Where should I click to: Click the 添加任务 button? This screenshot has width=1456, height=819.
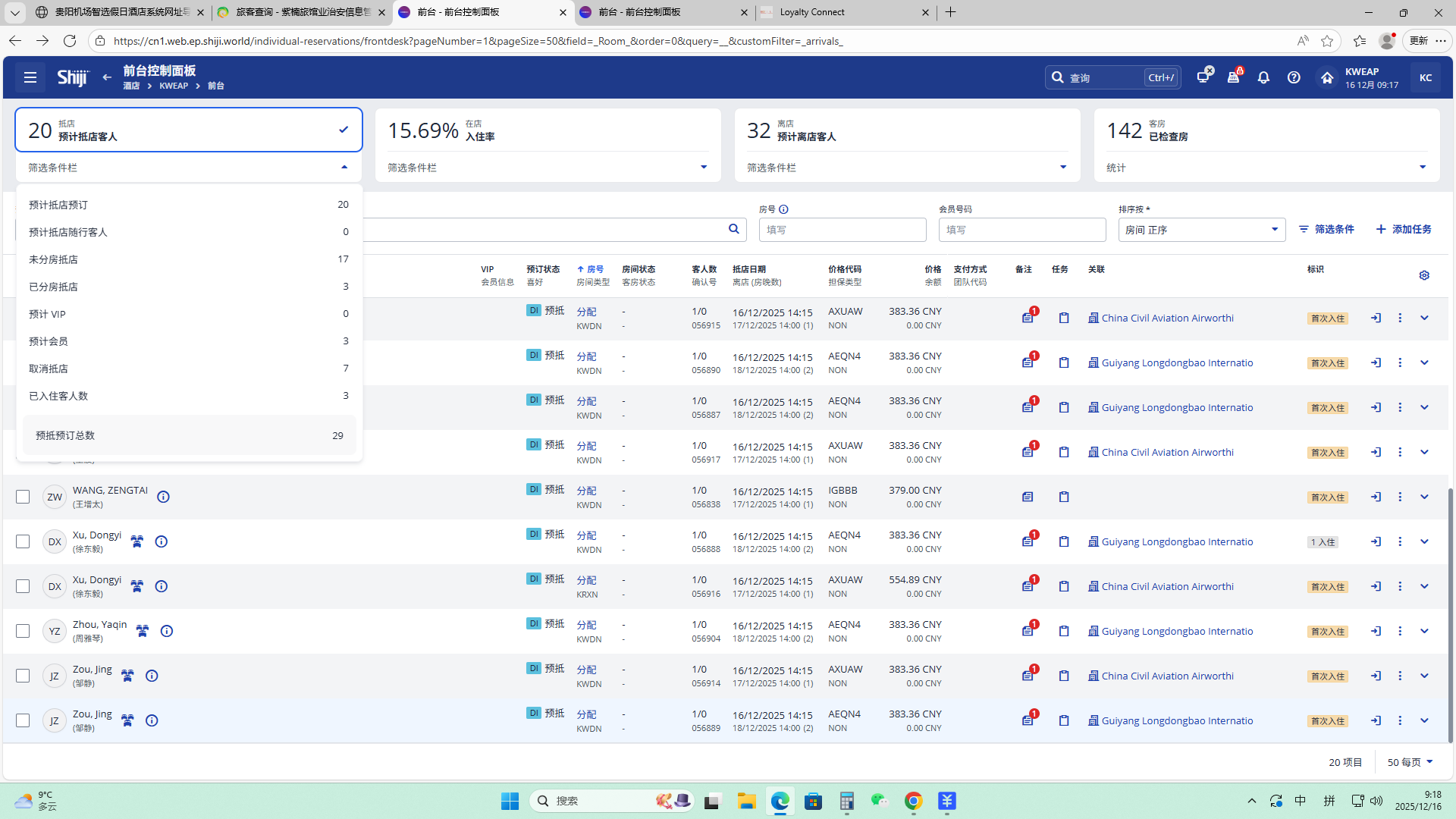1404,229
